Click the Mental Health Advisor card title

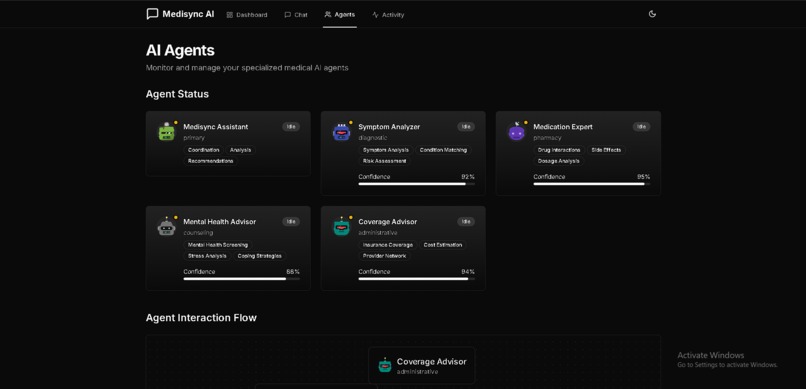click(219, 222)
